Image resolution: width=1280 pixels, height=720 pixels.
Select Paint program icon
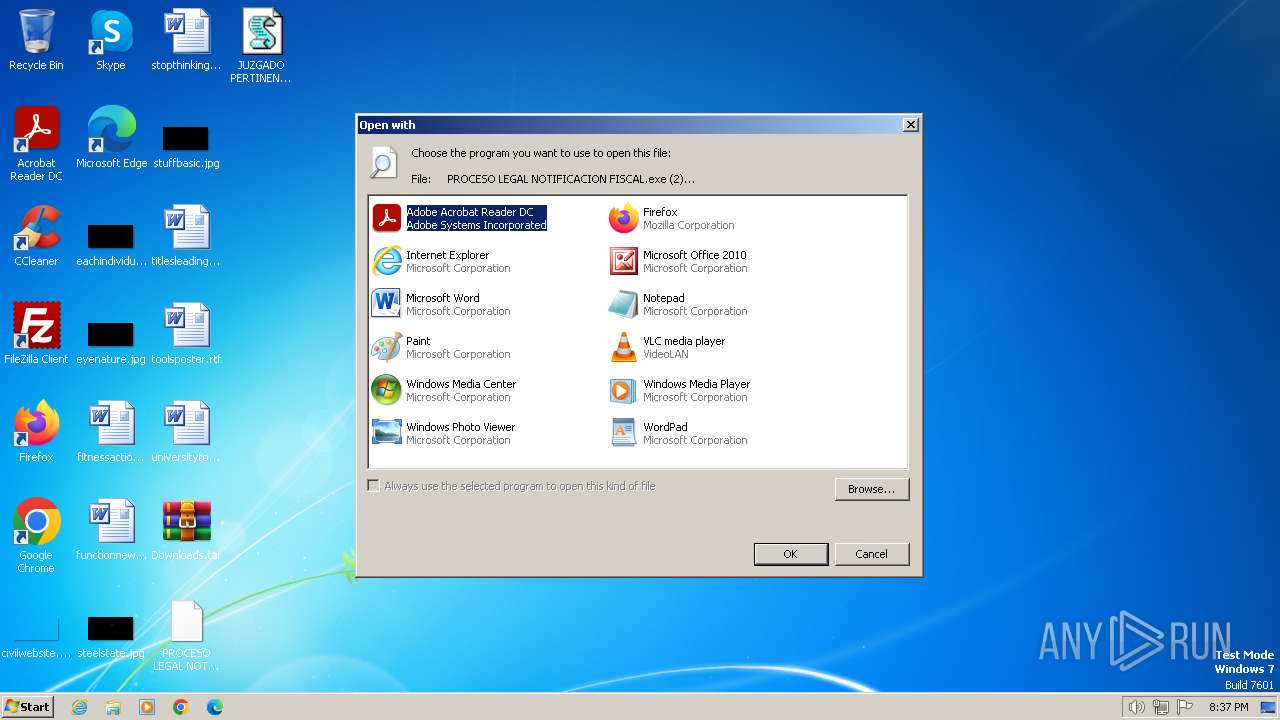point(386,347)
